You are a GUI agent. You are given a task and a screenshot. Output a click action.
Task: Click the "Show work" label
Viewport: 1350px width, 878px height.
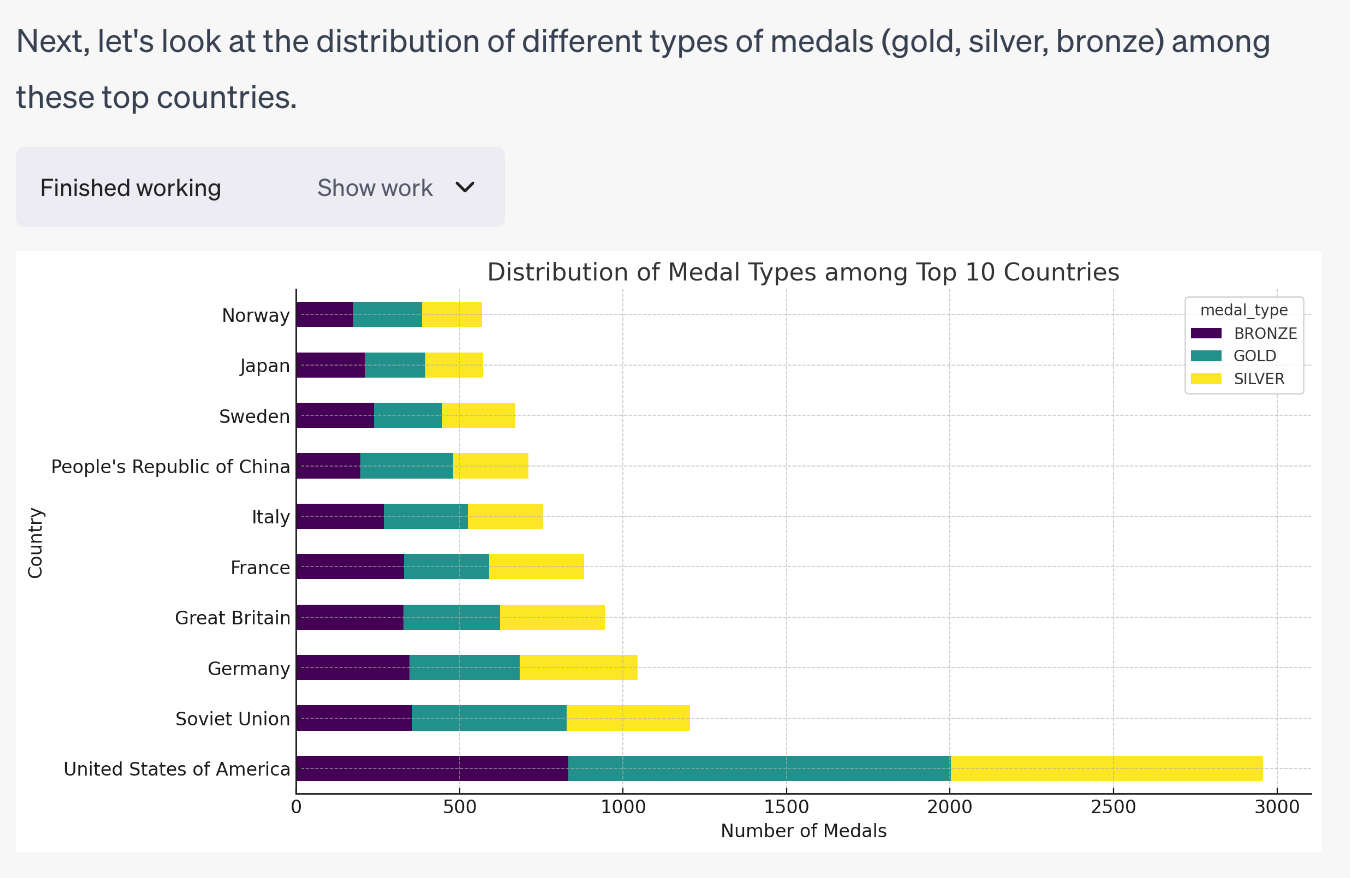(375, 188)
